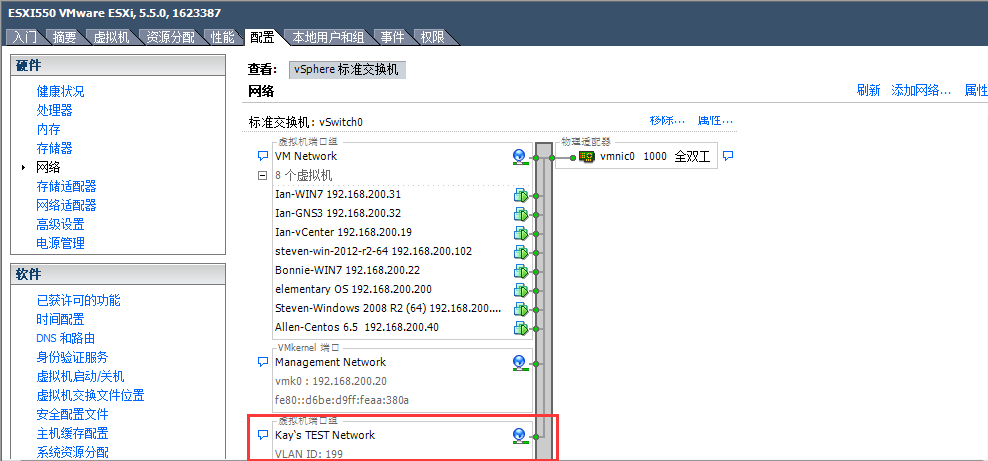The width and height of the screenshot is (988, 461).
Task: Click the VM Network speech bubble icon
Action: point(263,156)
